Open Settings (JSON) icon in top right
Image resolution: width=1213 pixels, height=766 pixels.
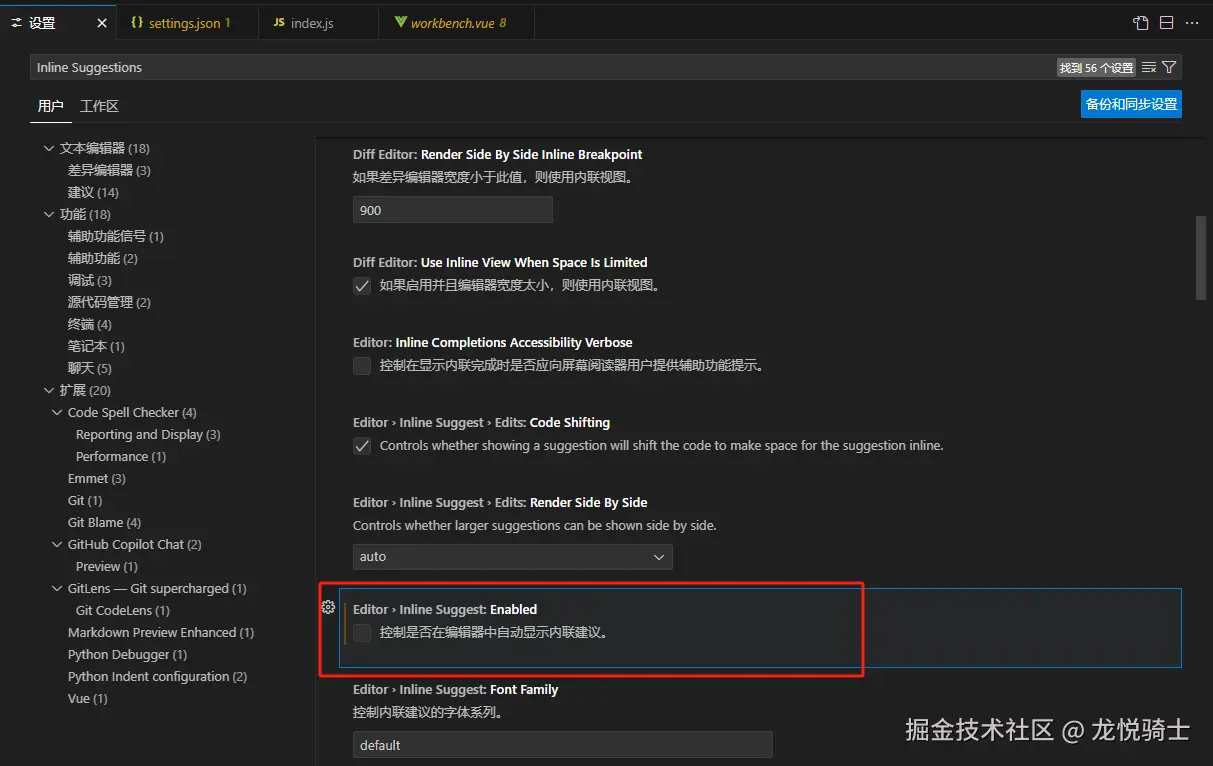[1141, 23]
